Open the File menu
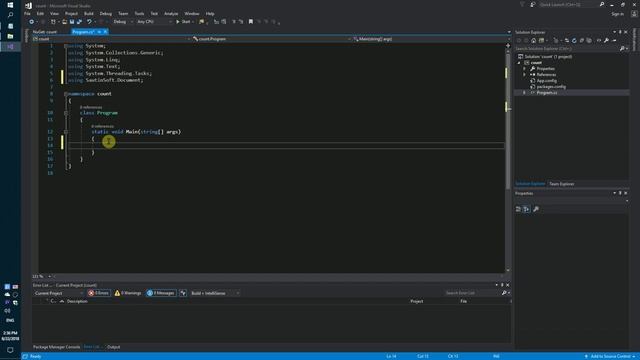Viewport: 640px width, 360px height. (x=27, y=13)
